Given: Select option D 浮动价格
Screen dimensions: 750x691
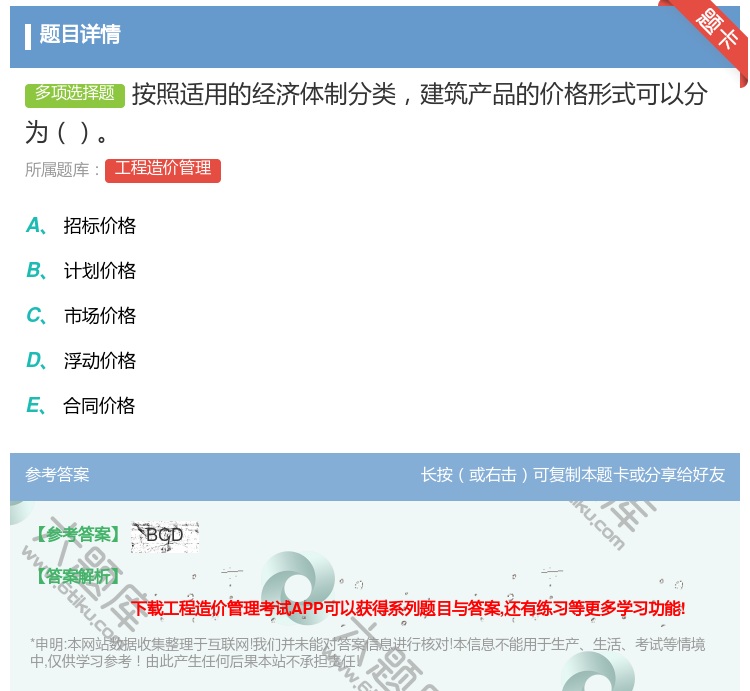Looking at the screenshot, I should 80,361.
